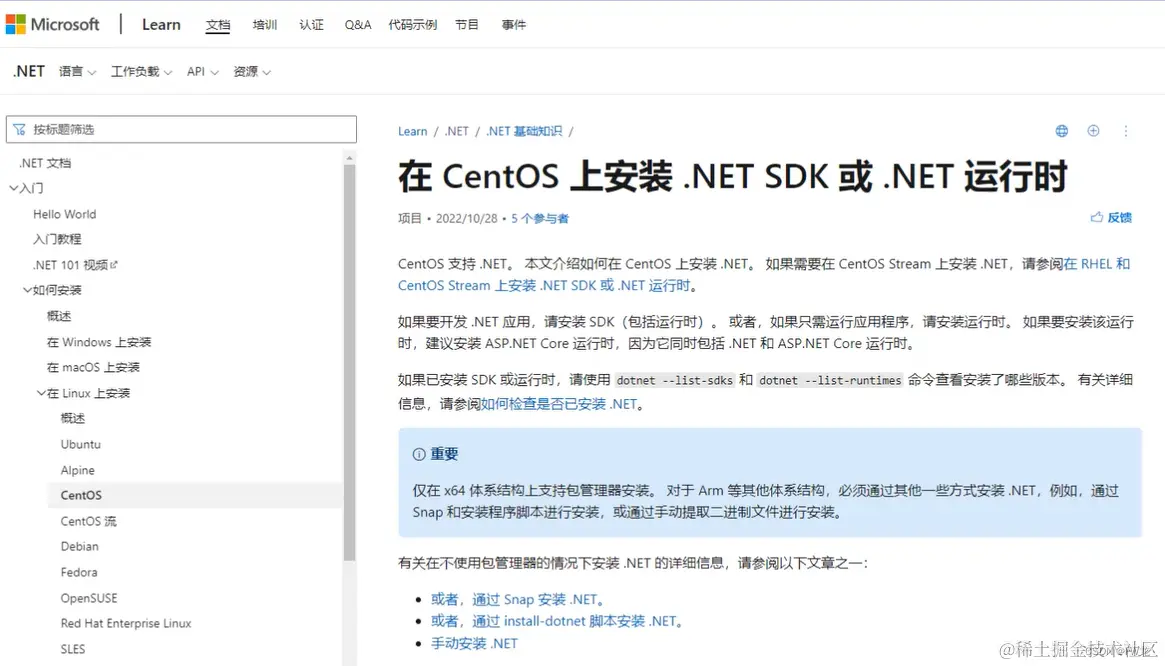
Task: Click Learn in the breadcrumb
Action: click(x=412, y=131)
